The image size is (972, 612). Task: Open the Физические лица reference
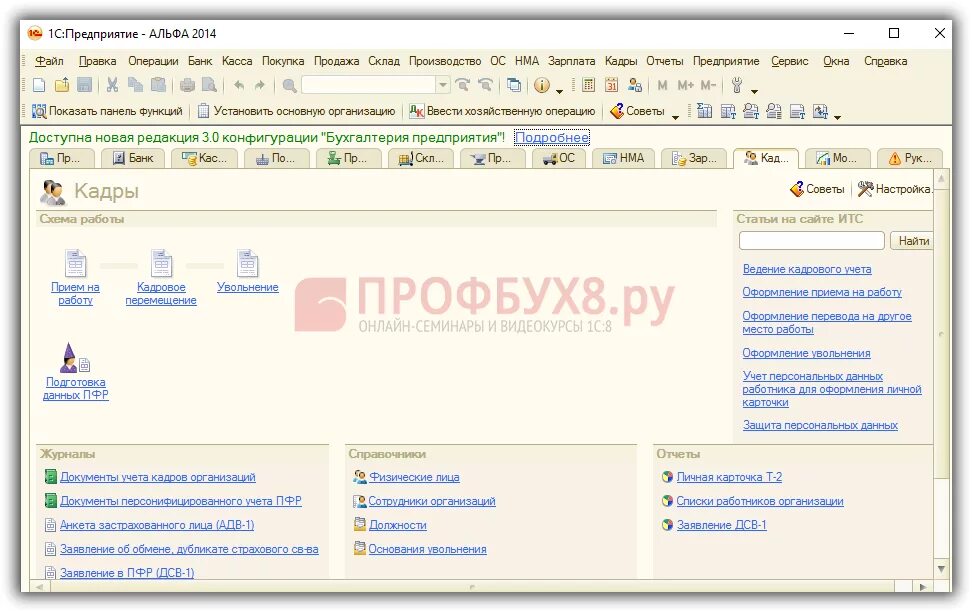pos(414,477)
